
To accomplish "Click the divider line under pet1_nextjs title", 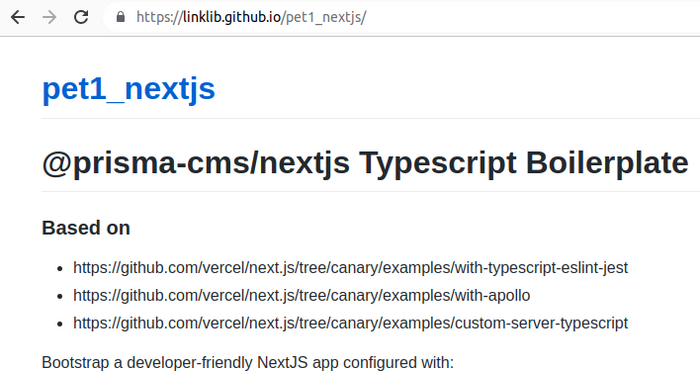I will tap(371, 118).
